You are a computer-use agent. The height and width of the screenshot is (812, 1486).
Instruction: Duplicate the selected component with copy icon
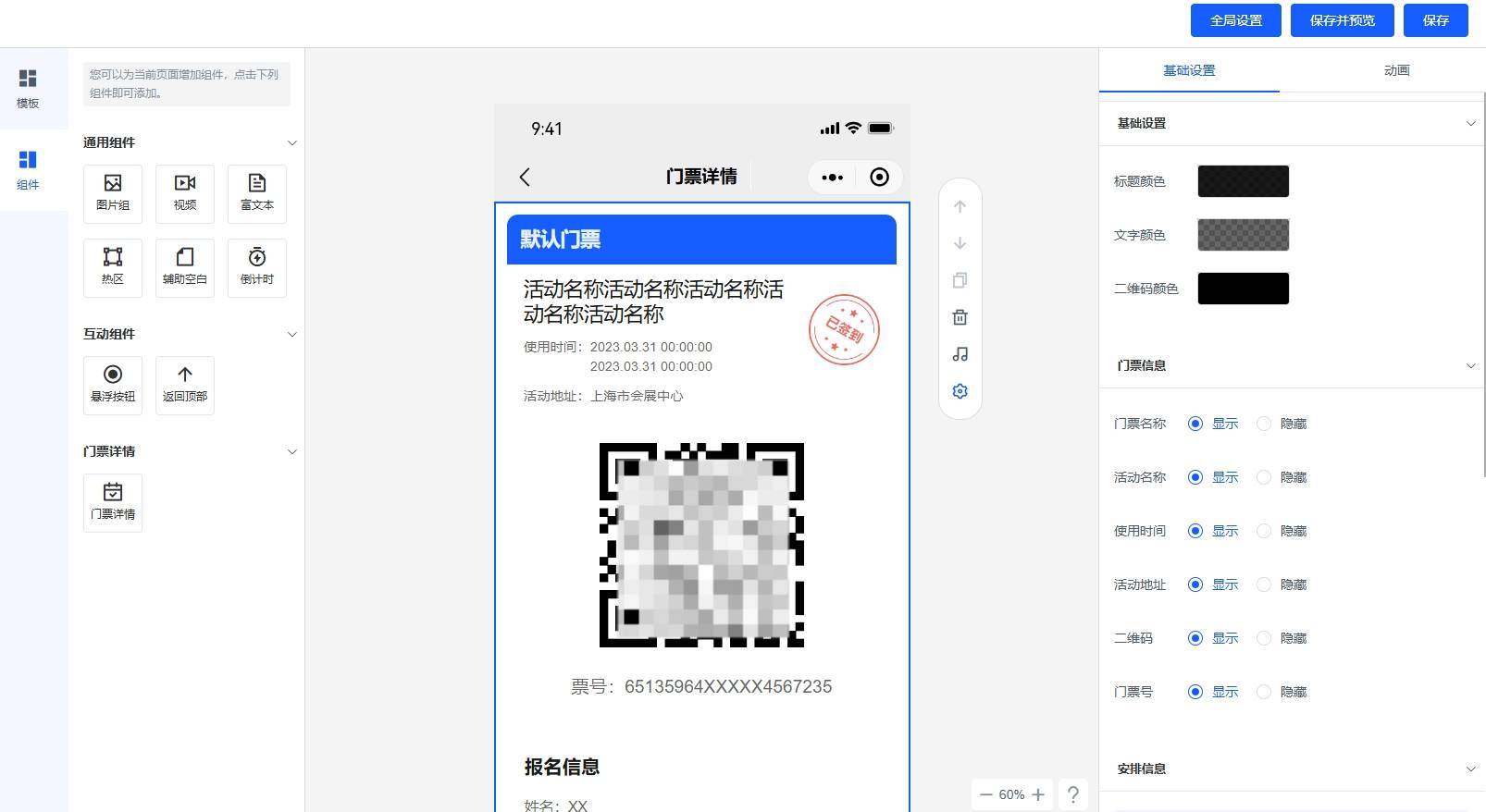pos(960,280)
